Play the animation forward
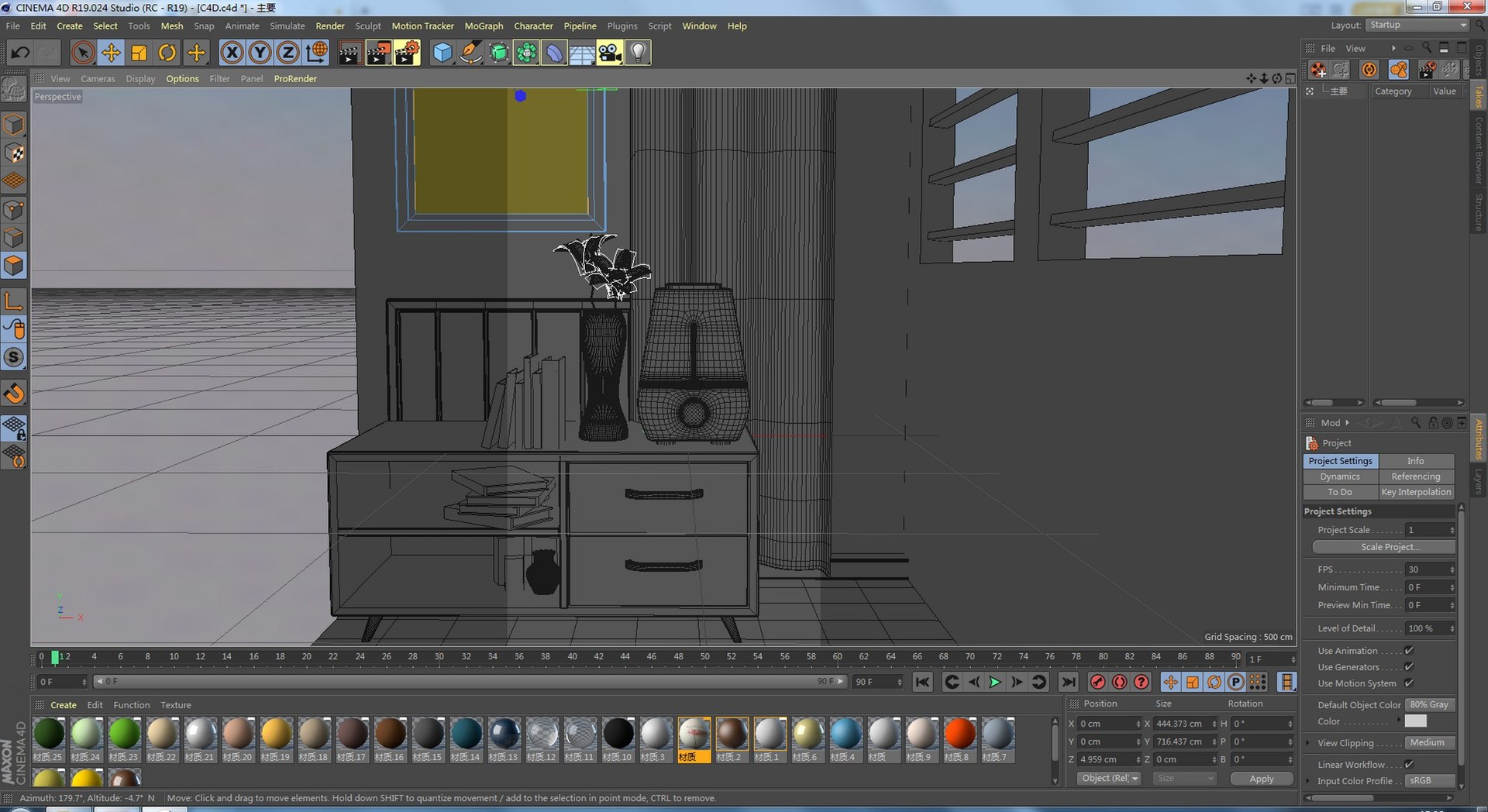The width and height of the screenshot is (1488, 812). click(995, 682)
